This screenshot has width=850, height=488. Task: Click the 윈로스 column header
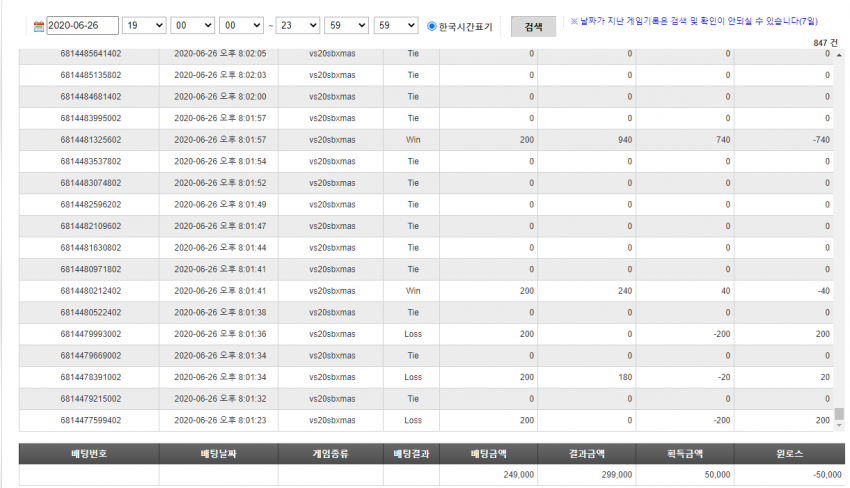click(x=789, y=454)
